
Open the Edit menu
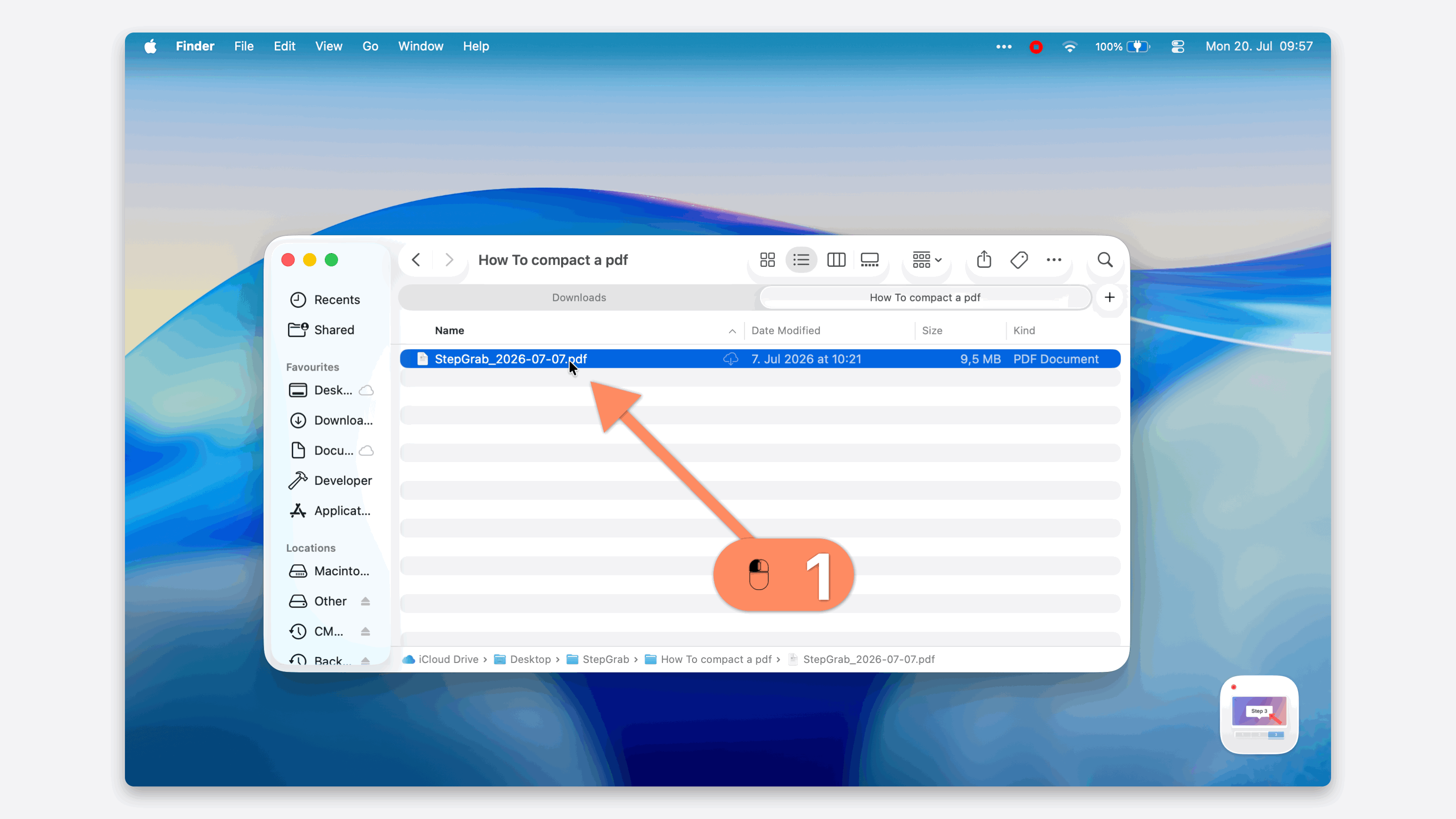[x=284, y=46]
